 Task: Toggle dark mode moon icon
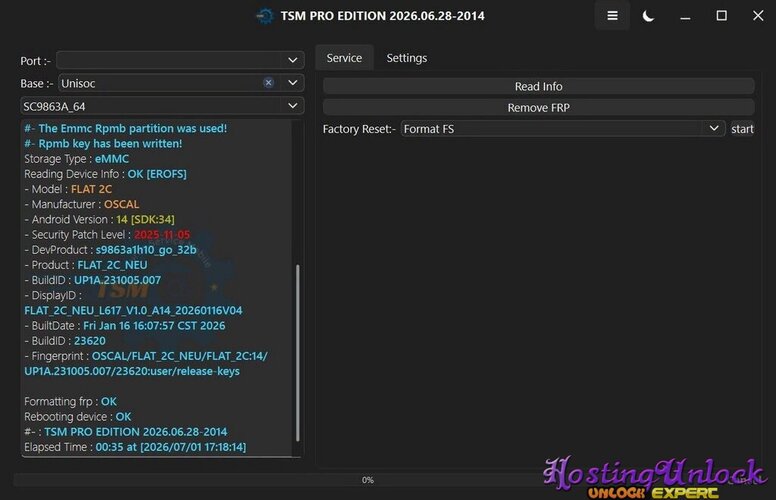648,16
